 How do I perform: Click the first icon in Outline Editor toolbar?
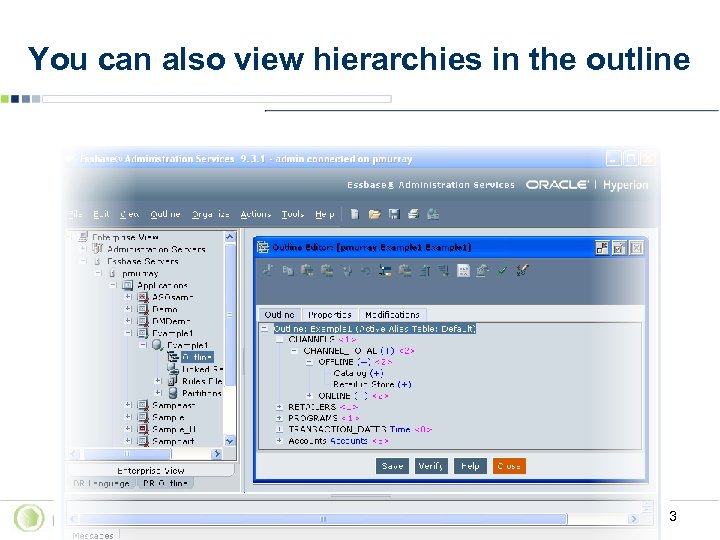point(268,270)
